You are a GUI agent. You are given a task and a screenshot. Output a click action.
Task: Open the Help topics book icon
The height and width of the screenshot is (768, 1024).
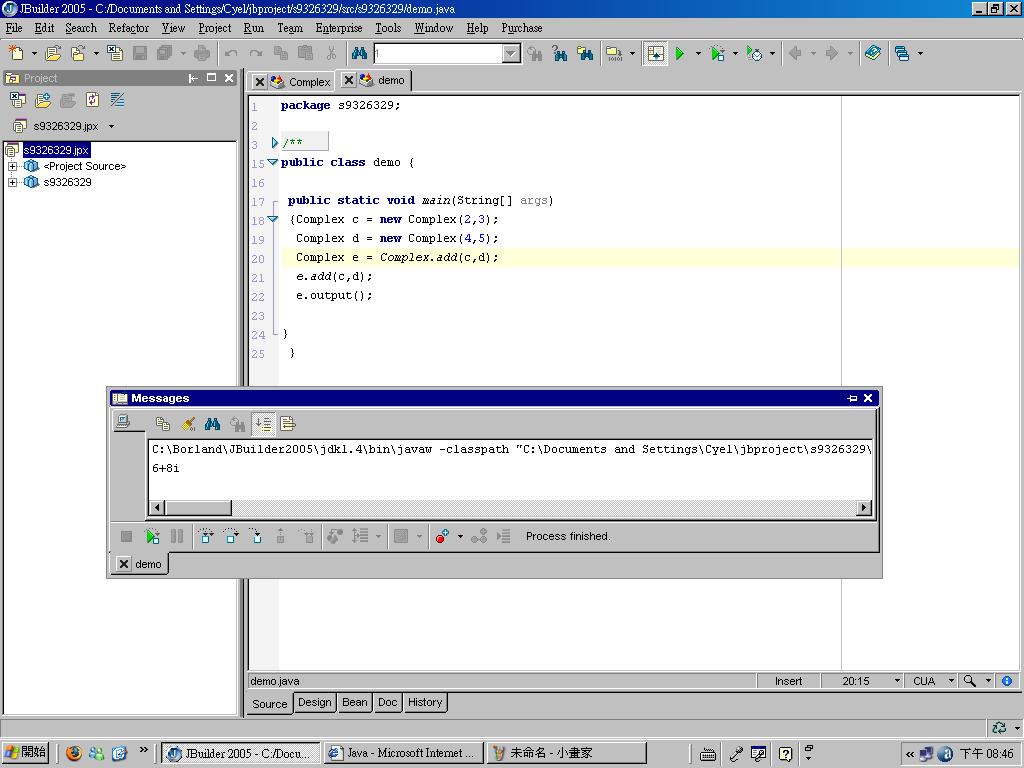coord(873,53)
